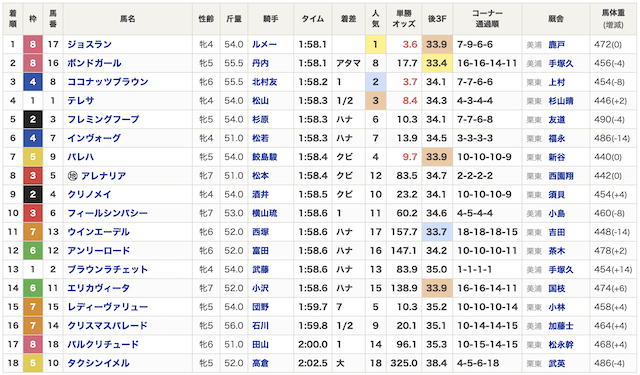Select trainer 杉山晴

tap(561, 101)
